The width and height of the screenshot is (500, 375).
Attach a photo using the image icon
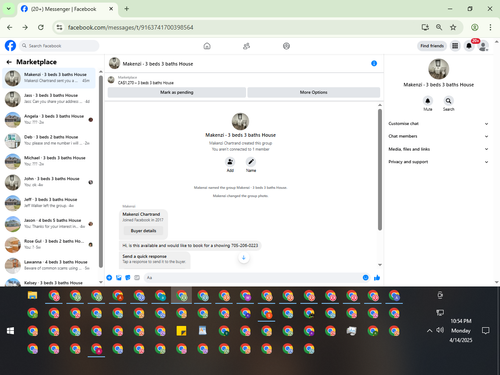[119, 278]
